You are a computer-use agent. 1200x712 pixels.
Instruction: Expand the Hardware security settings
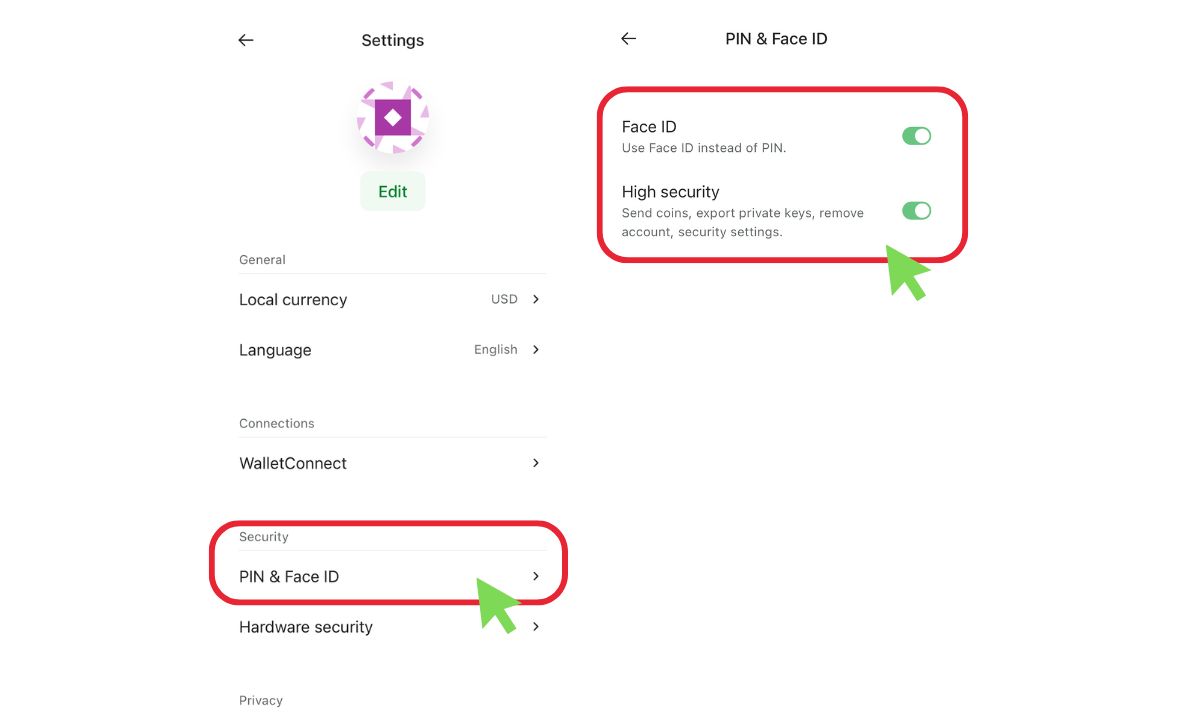pyautogui.click(x=305, y=627)
